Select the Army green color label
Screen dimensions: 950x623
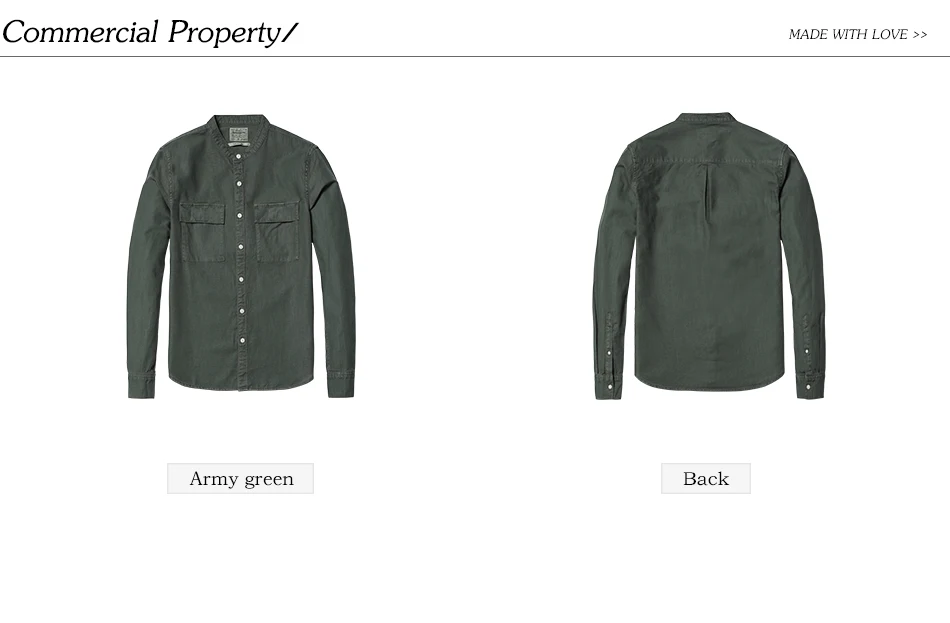click(241, 479)
